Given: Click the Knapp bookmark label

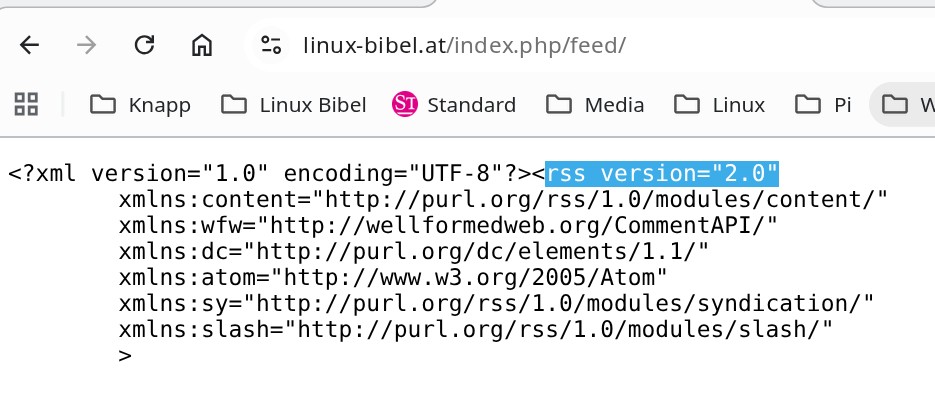Looking at the screenshot, I should click(x=159, y=106).
